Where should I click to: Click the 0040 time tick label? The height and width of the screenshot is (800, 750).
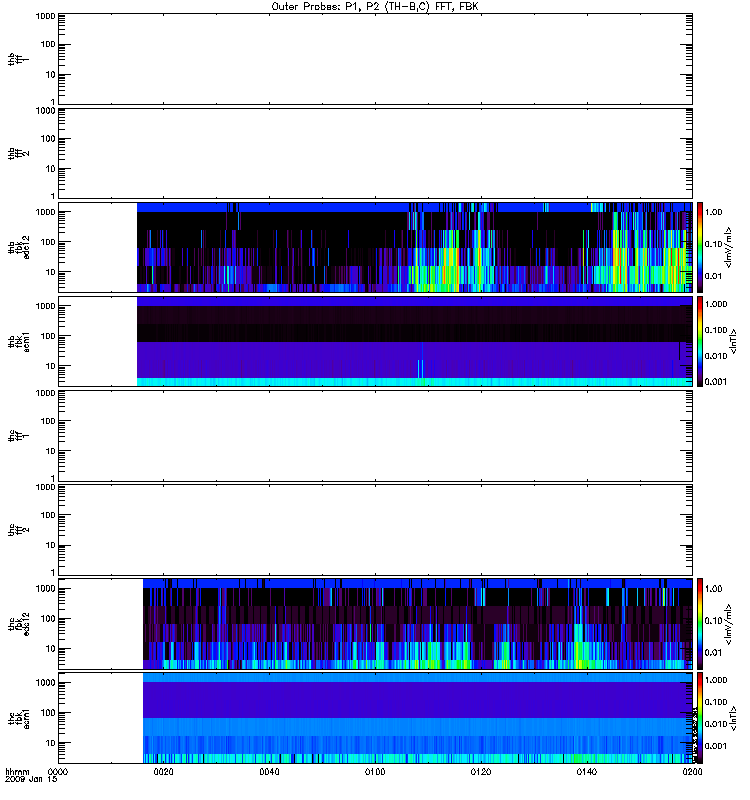tap(269, 771)
